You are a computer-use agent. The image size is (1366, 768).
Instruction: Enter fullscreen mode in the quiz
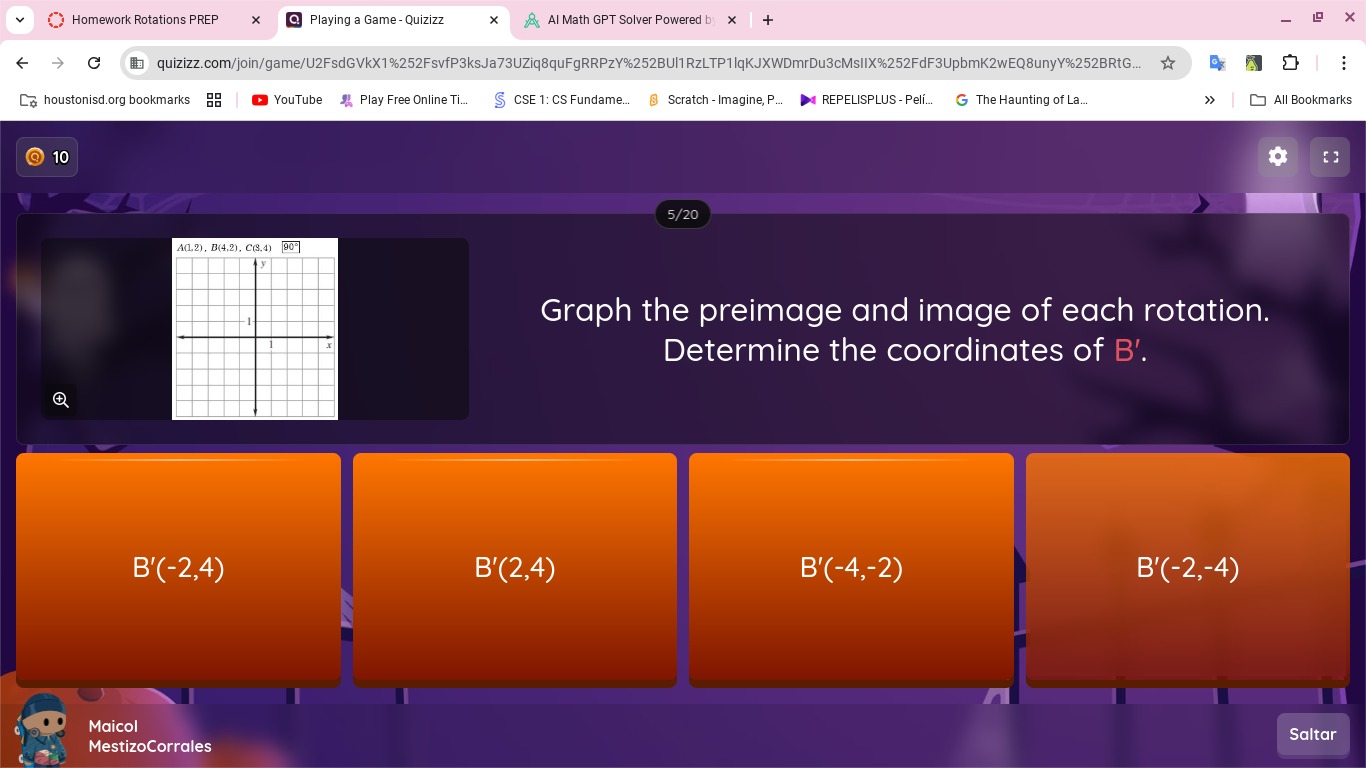(x=1330, y=157)
